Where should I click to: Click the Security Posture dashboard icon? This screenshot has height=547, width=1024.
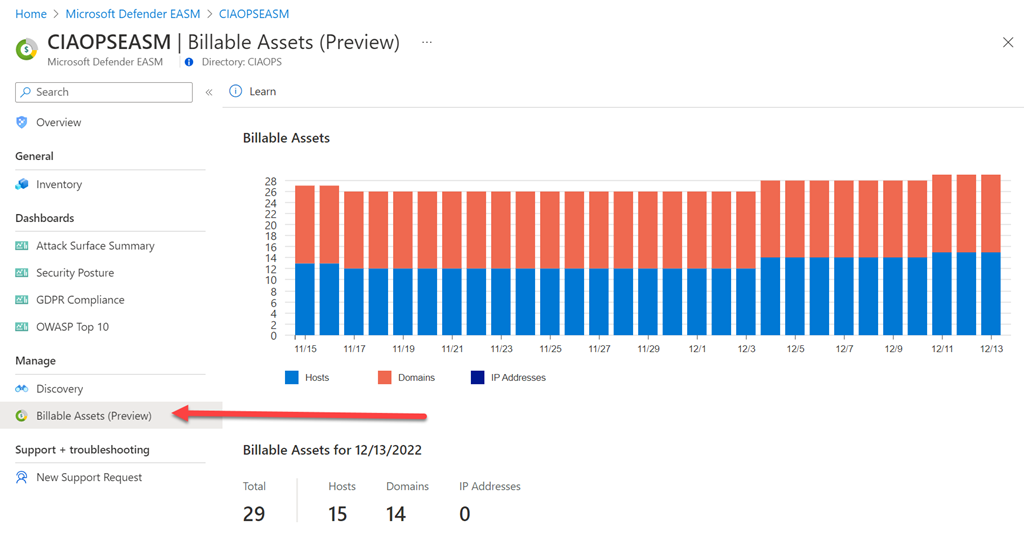[x=22, y=273]
